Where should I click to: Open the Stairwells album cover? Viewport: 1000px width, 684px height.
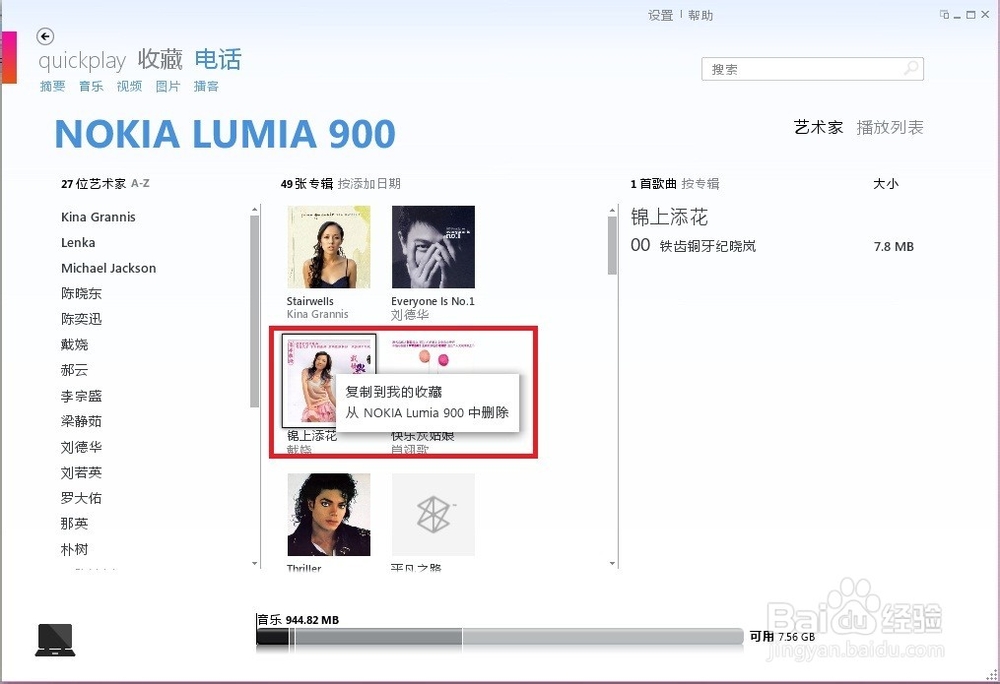coord(328,247)
